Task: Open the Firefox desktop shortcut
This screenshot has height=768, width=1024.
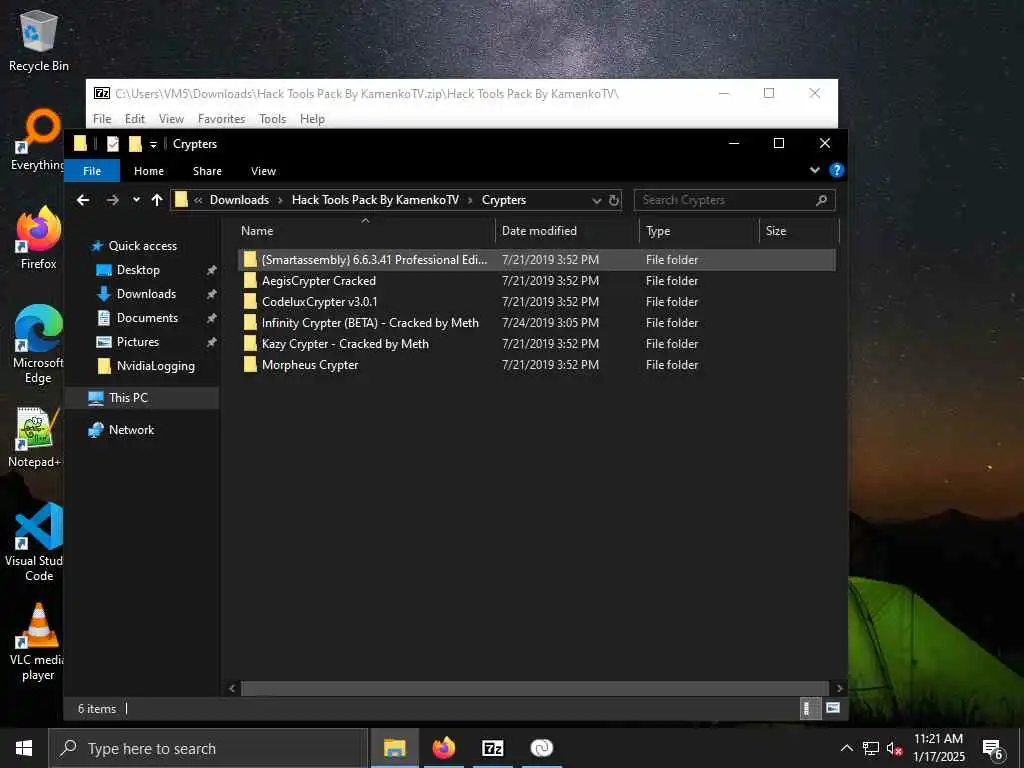Action: (39, 238)
